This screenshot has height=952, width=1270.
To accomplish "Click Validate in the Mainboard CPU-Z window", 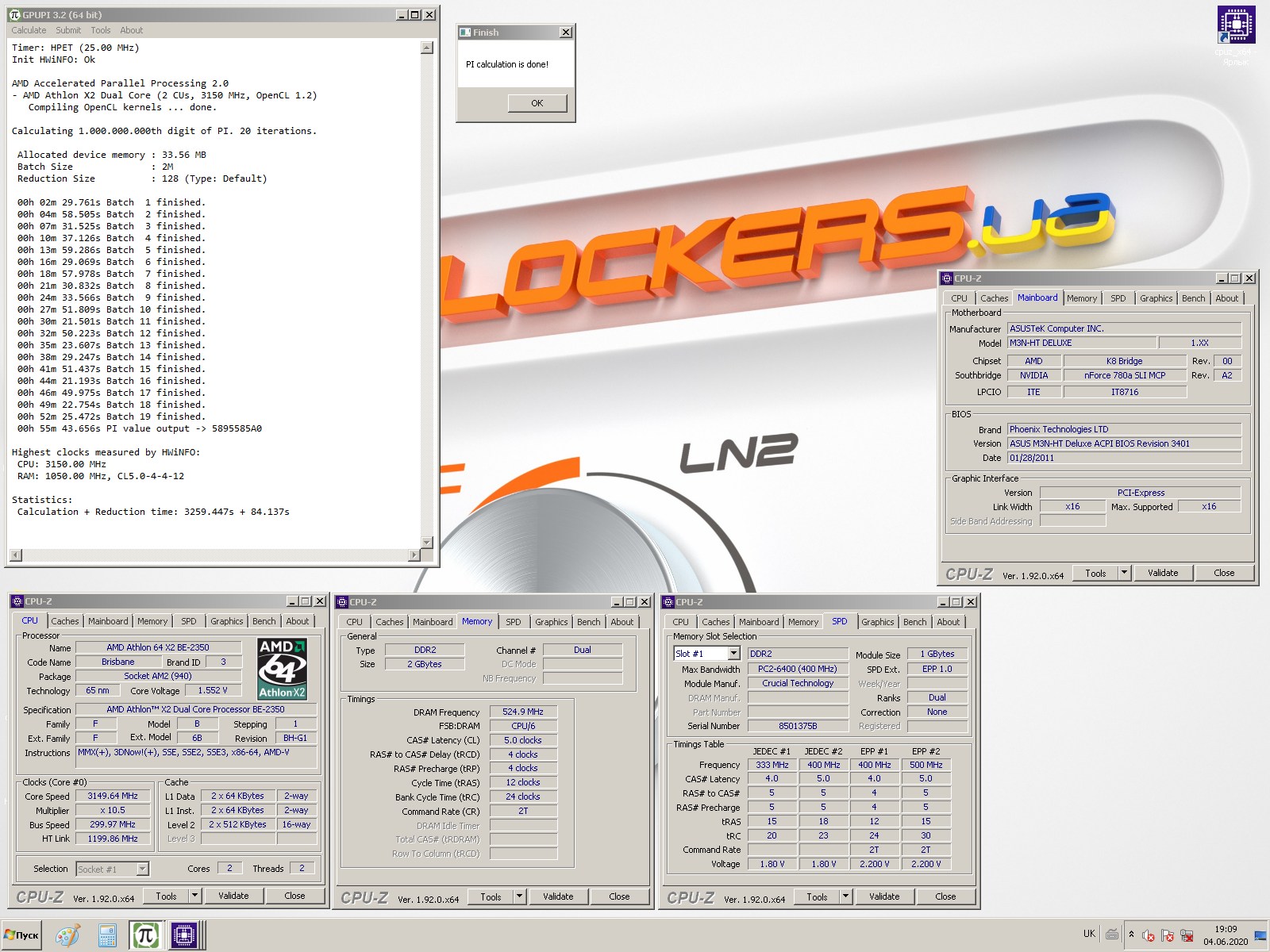I will 1163,573.
